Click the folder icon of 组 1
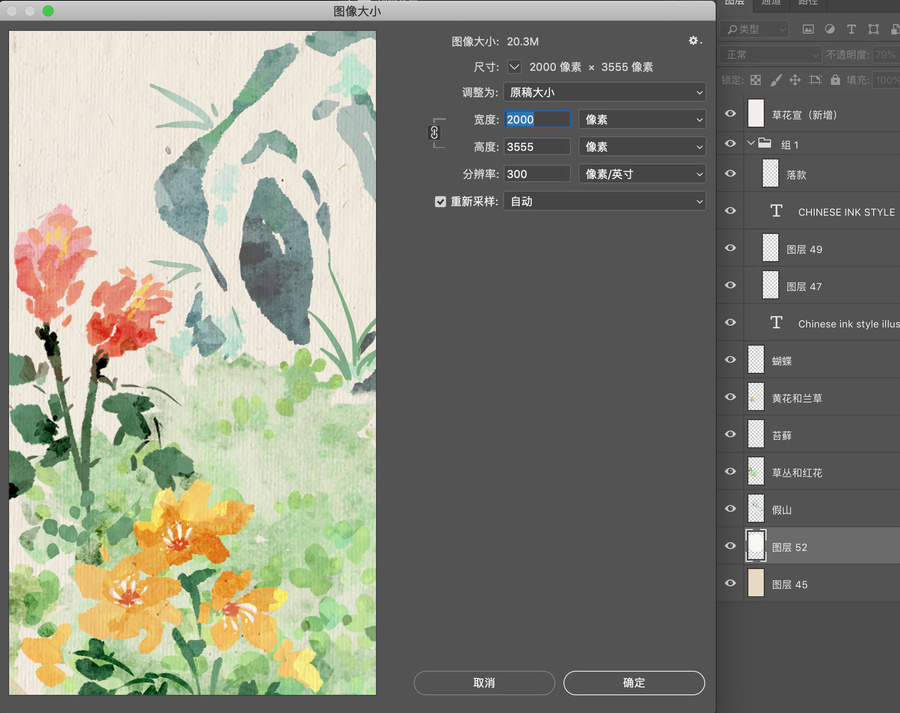 coord(765,144)
